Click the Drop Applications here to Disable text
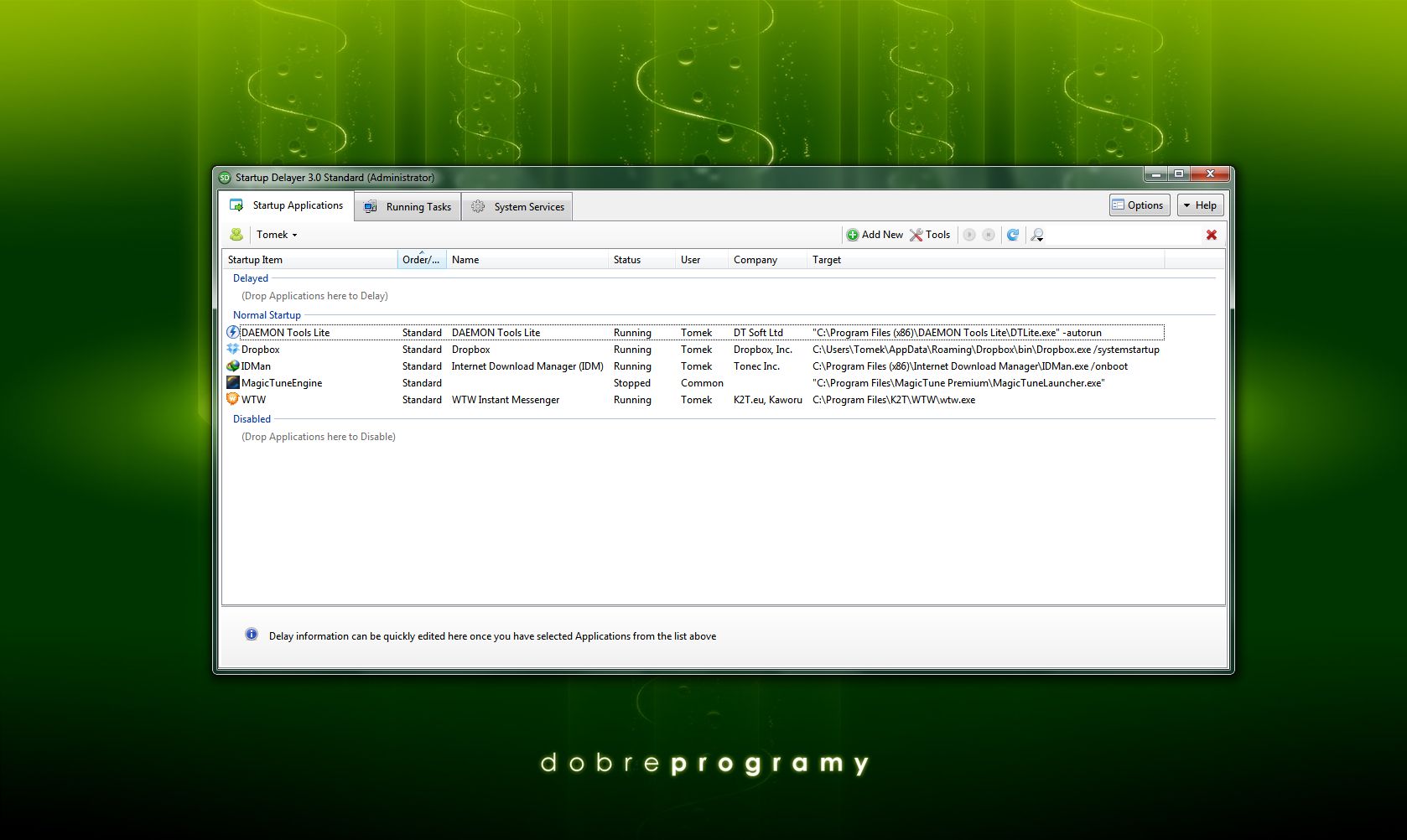1407x840 pixels. pyautogui.click(x=319, y=437)
